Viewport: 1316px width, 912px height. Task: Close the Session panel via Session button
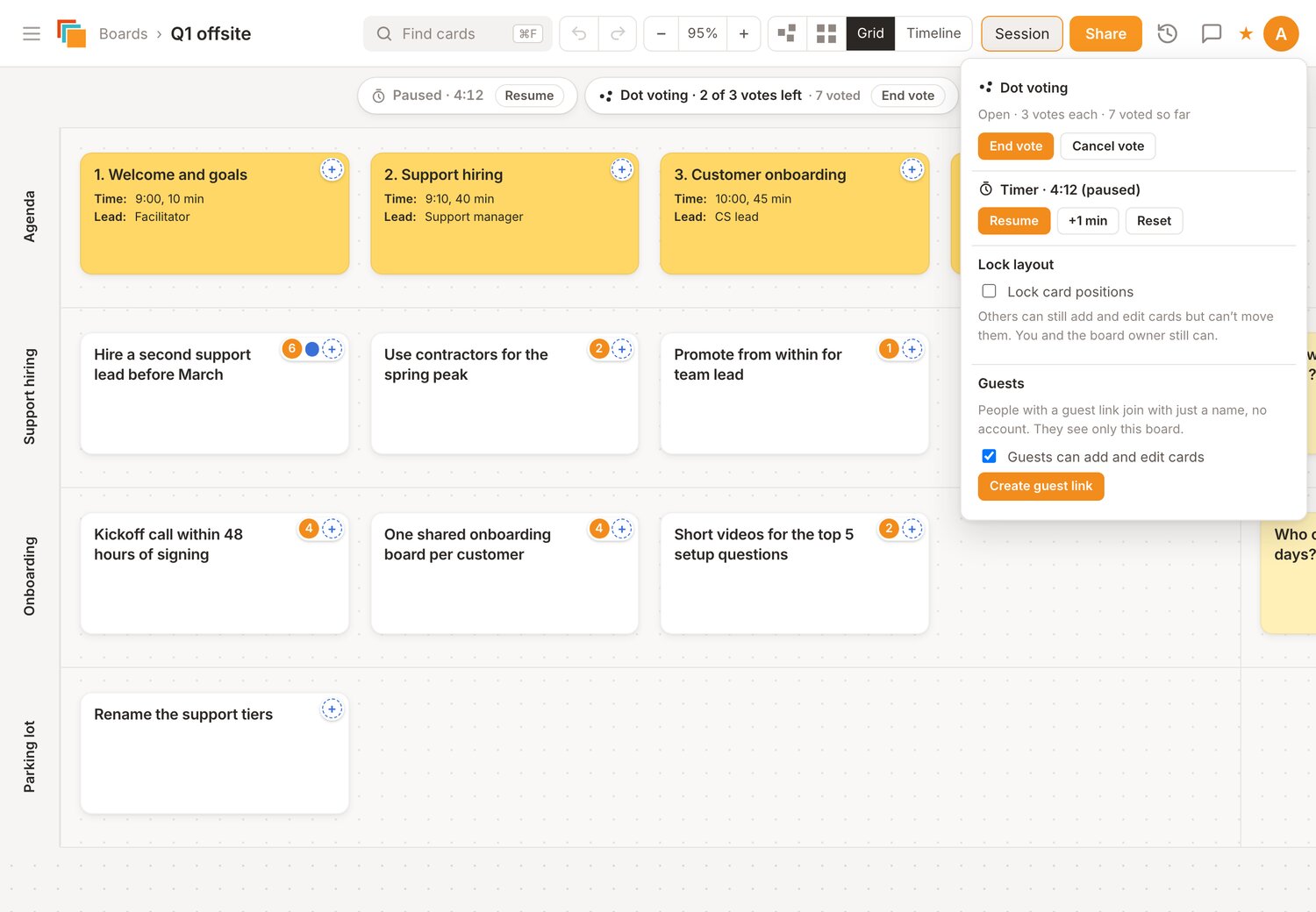1022,33
